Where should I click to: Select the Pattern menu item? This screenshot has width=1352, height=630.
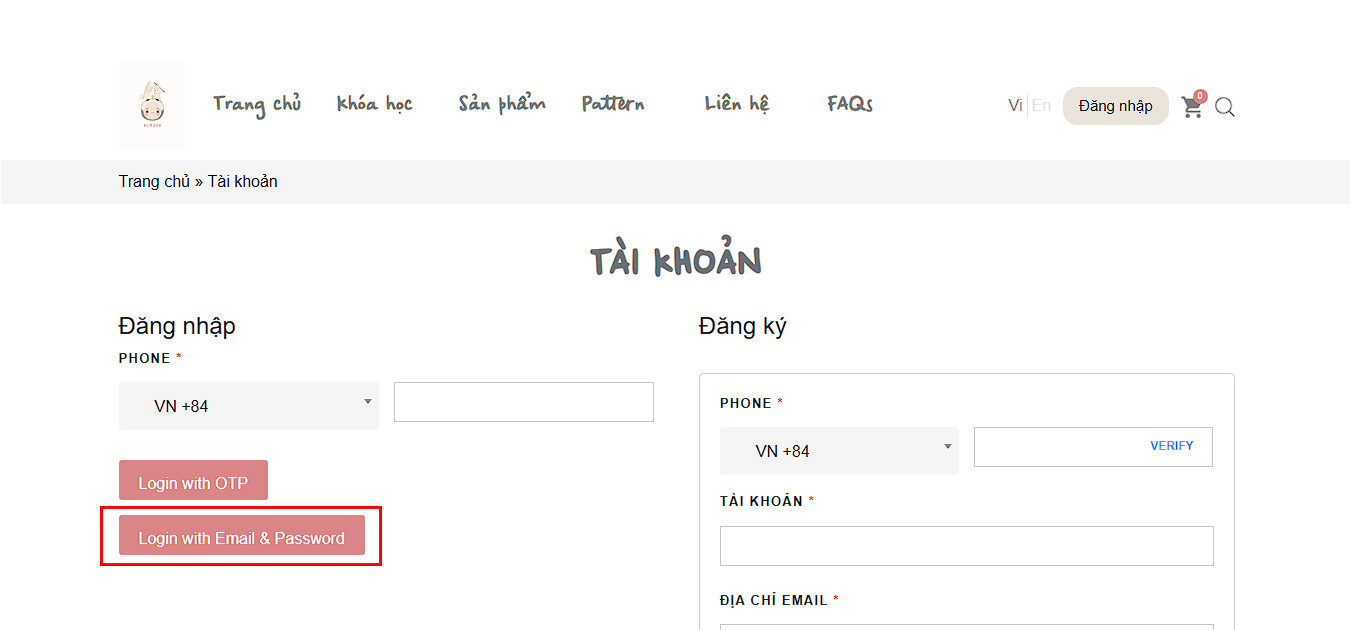click(613, 104)
